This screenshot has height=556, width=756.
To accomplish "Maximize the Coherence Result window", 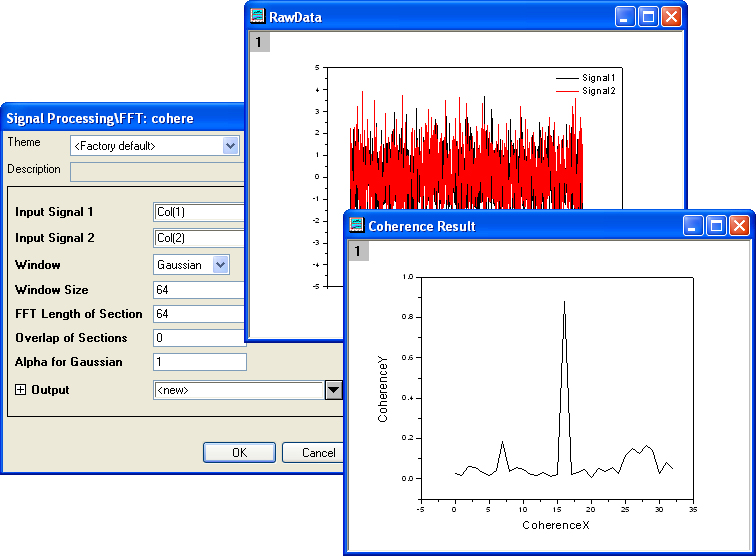I will pos(716,226).
